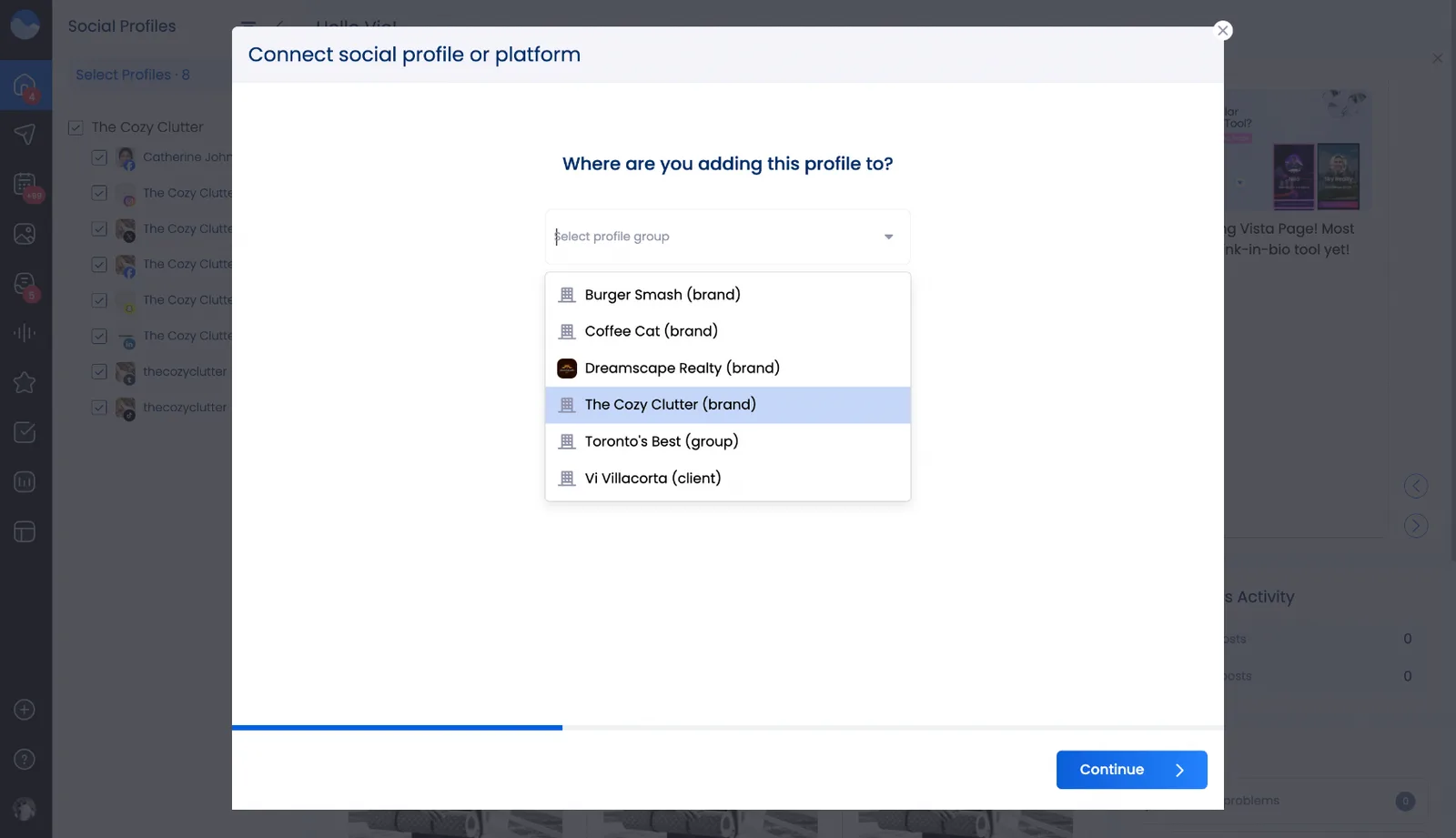Open the Calendar icon with +99 badge
The height and width of the screenshot is (838, 1456).
pyautogui.click(x=24, y=184)
